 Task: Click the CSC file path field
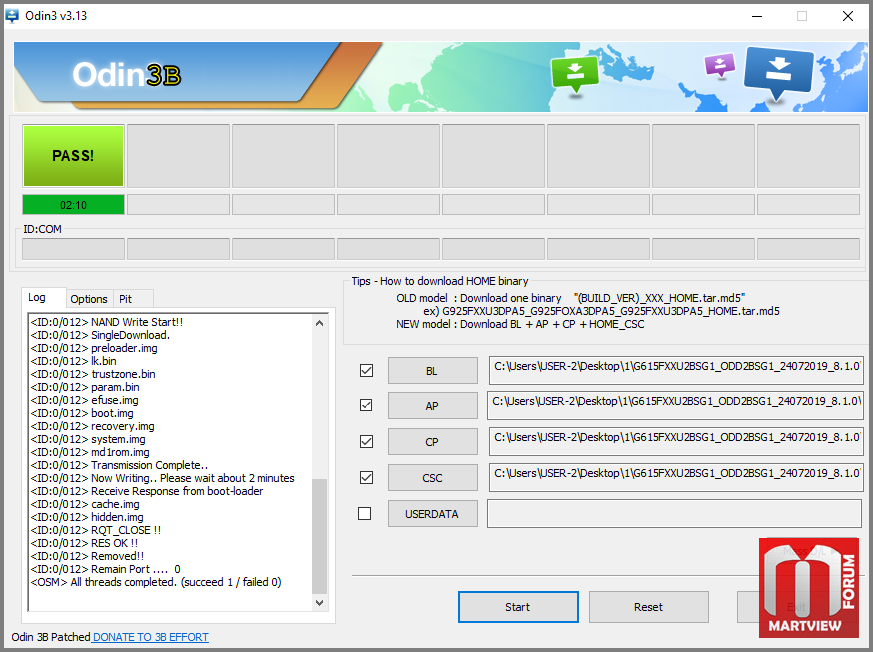pos(676,477)
